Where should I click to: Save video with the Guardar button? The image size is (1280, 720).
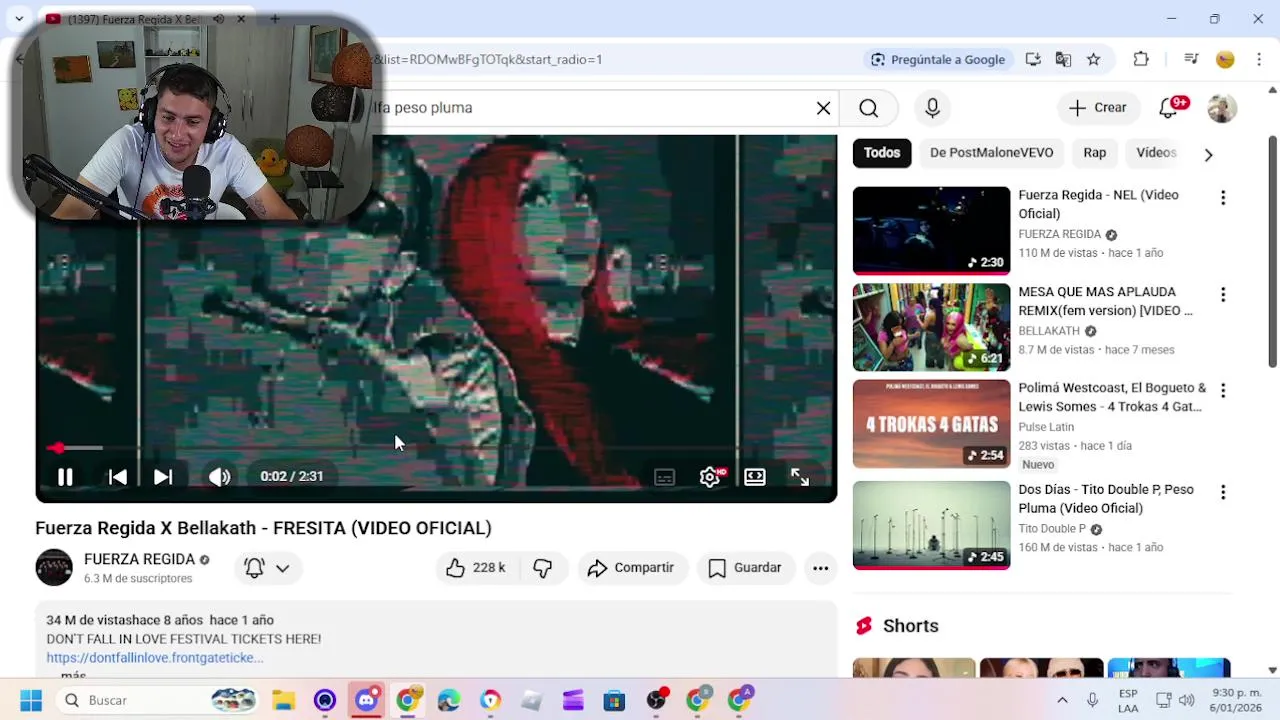tap(745, 568)
